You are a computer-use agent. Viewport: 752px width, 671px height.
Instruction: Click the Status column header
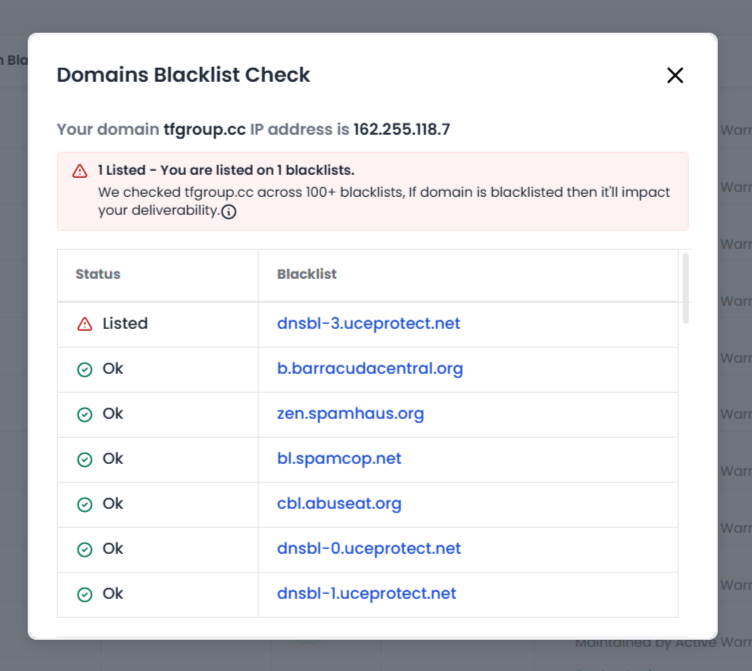point(98,274)
